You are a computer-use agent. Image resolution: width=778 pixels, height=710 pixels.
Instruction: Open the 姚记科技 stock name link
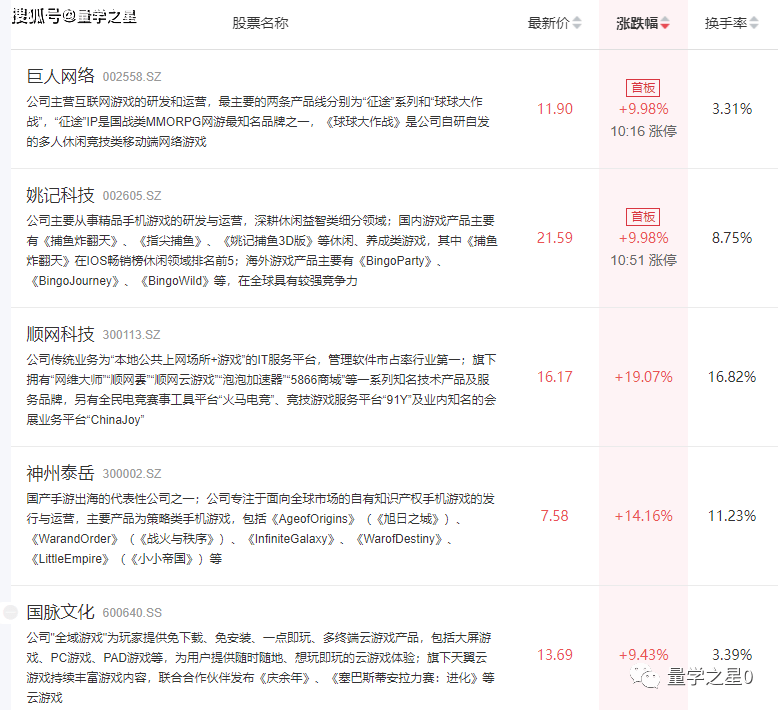[x=60, y=195]
